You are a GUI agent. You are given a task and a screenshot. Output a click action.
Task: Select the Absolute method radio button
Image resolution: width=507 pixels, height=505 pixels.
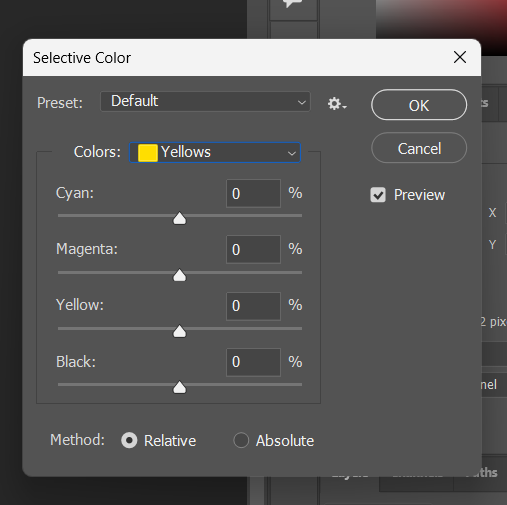[x=241, y=440]
